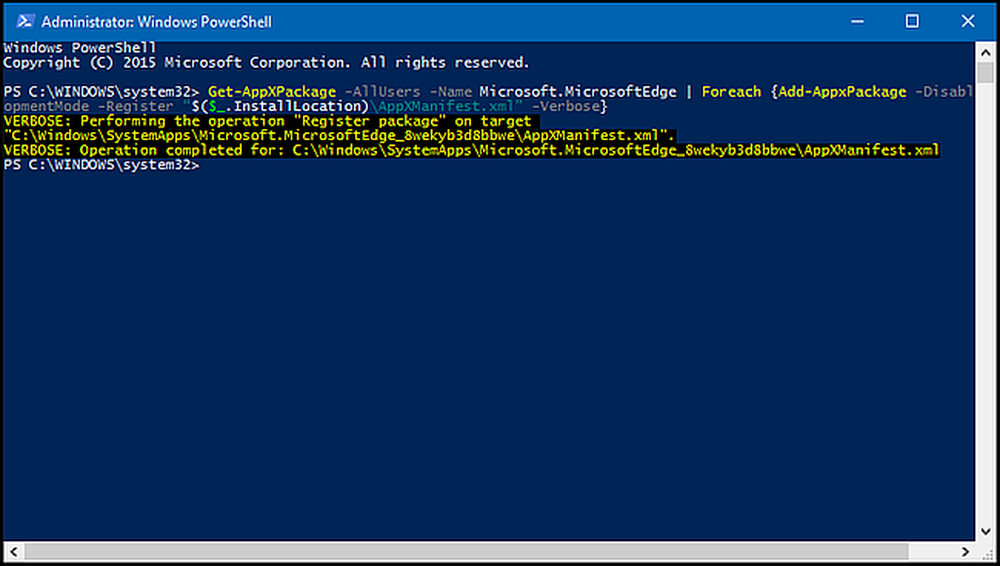This screenshot has width=1000, height=566.
Task: Open the PowerShell title bar icon menu
Action: click(x=25, y=21)
